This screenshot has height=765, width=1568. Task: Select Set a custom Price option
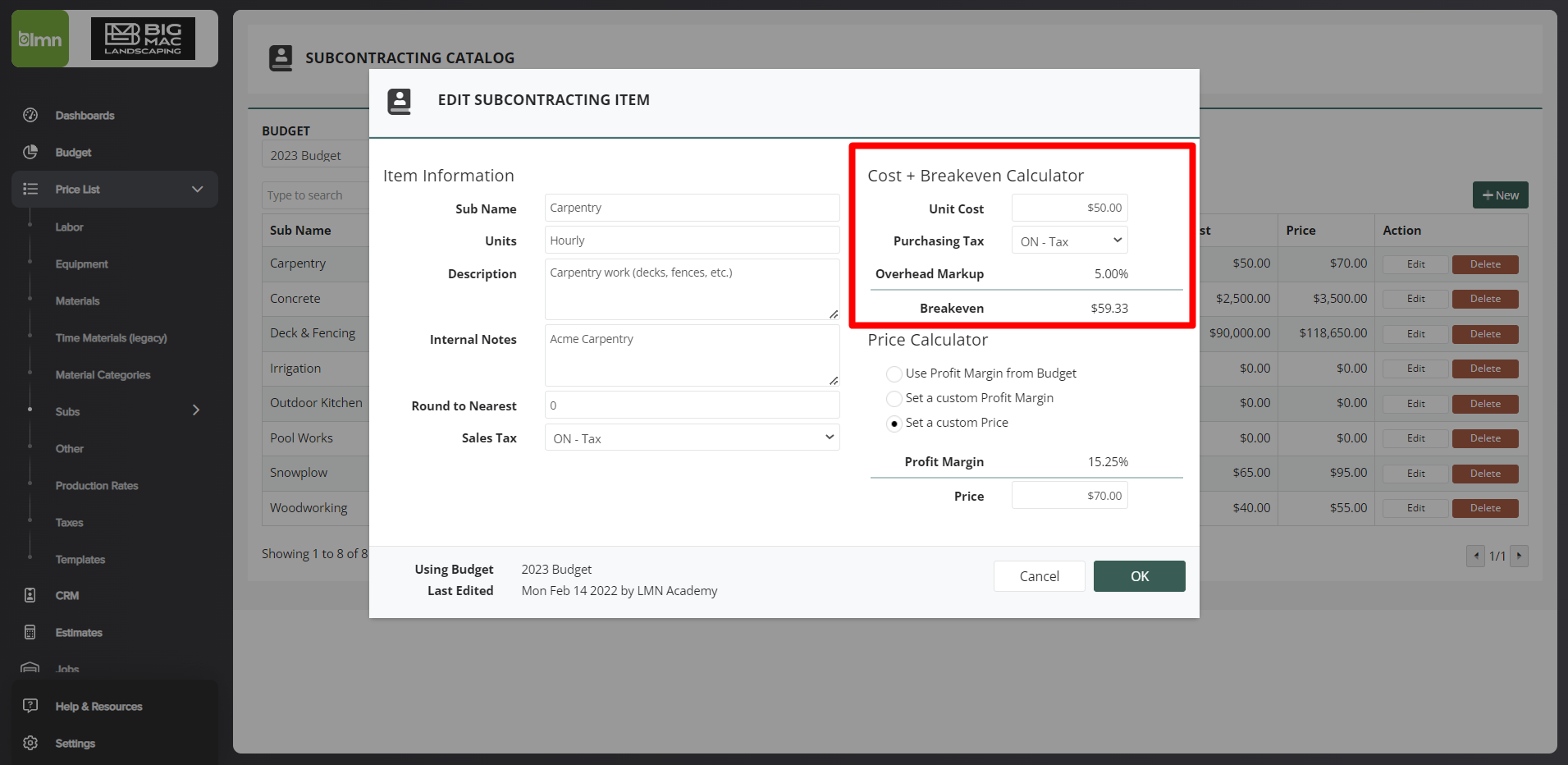coord(894,424)
